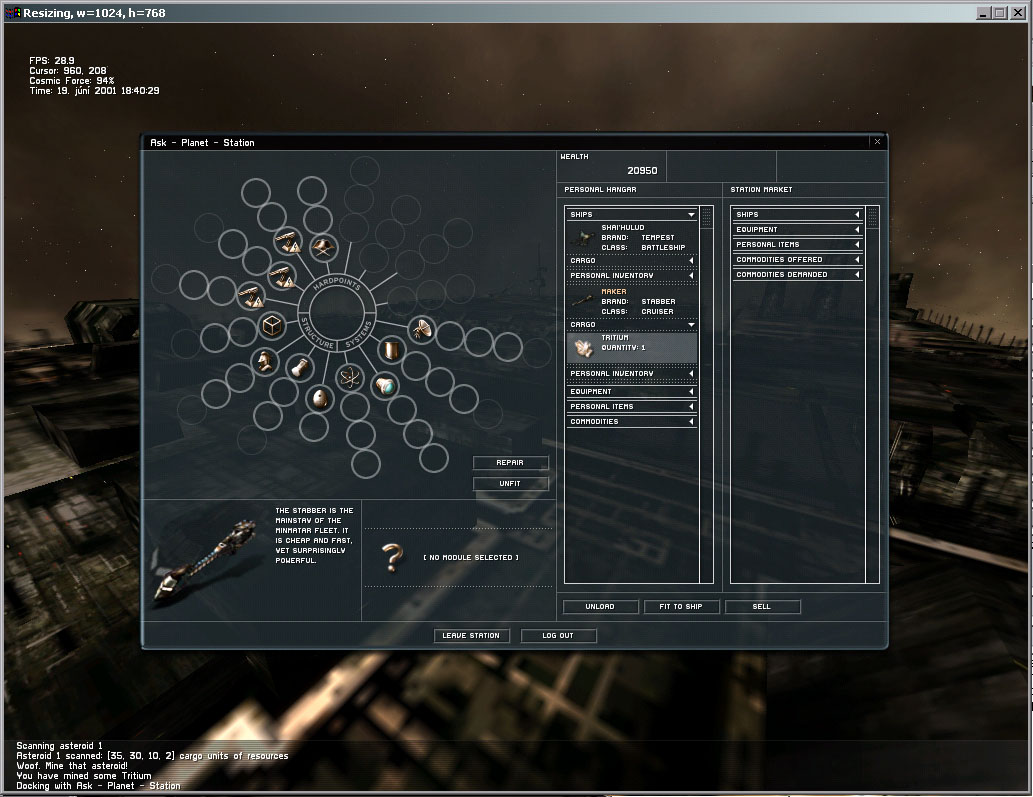Expand Personal Inventory below the Tritium row

[631, 373]
